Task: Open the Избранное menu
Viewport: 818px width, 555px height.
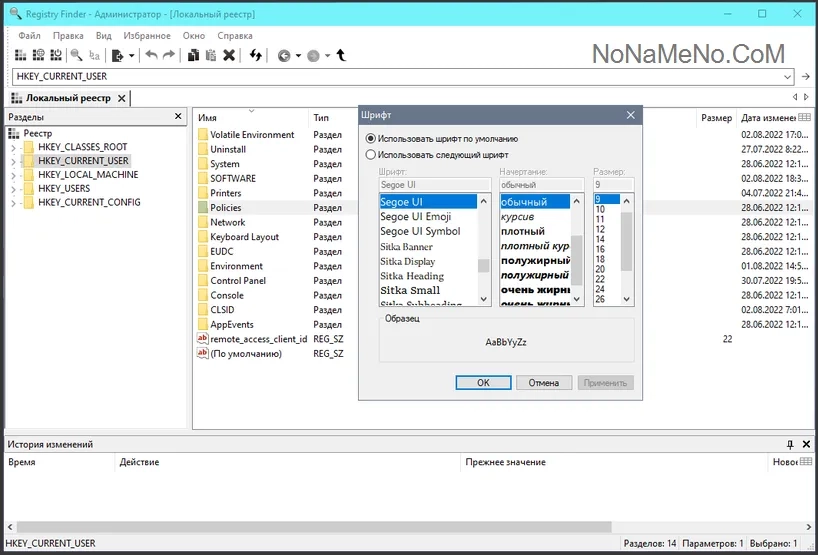Action: [147, 35]
